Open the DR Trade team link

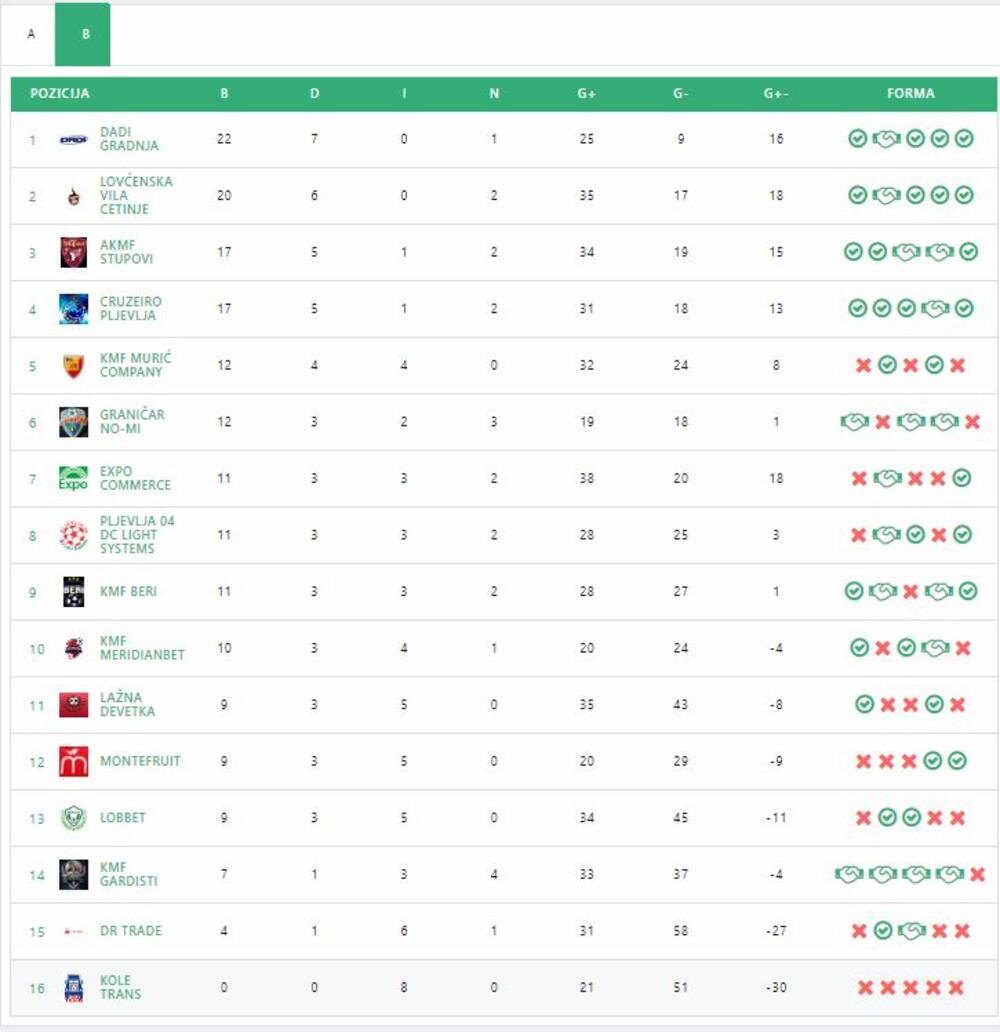tap(130, 931)
